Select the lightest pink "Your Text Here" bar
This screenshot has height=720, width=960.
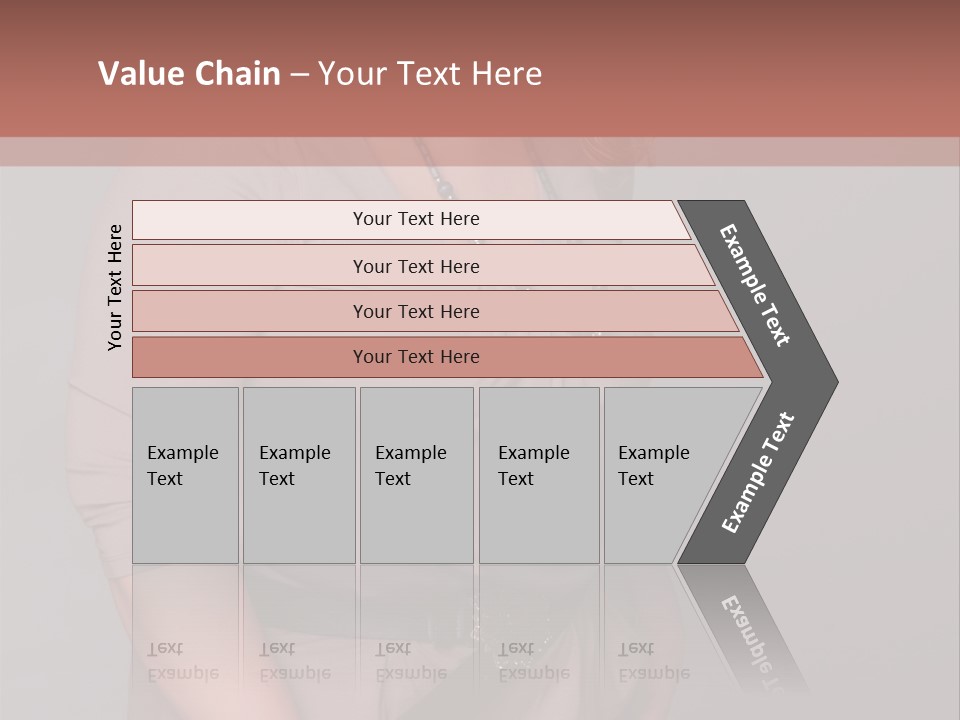click(411, 220)
